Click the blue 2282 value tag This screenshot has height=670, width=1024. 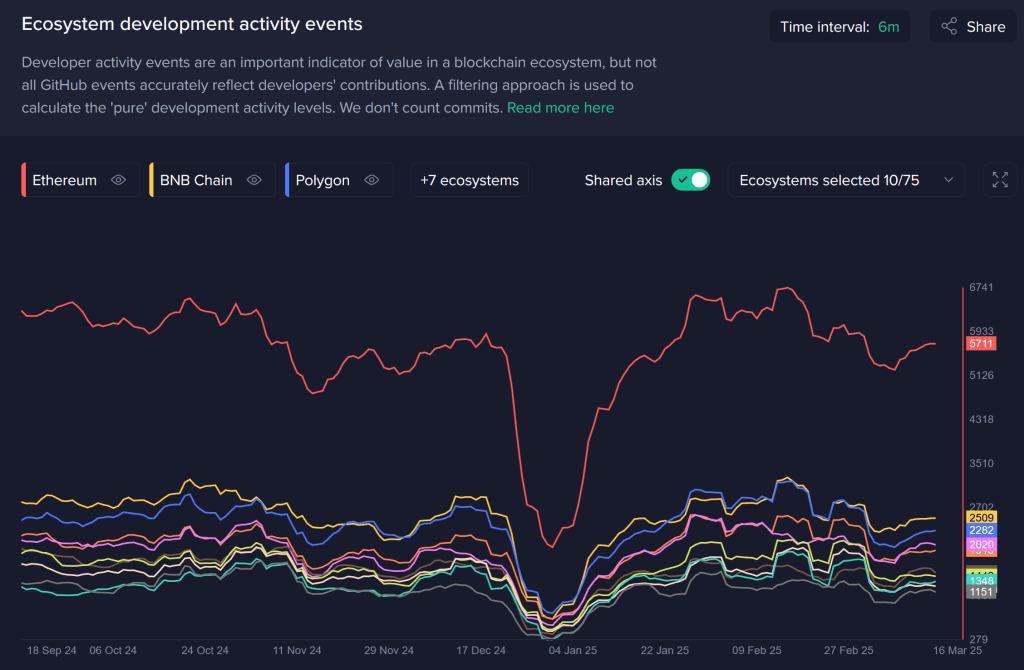point(981,530)
